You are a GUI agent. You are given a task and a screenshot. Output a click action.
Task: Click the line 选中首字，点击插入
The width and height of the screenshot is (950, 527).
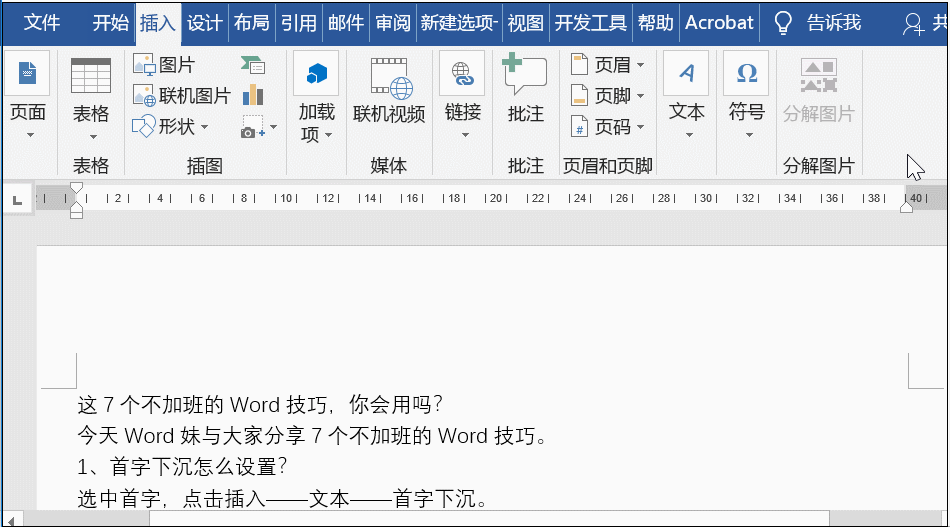click(282, 499)
